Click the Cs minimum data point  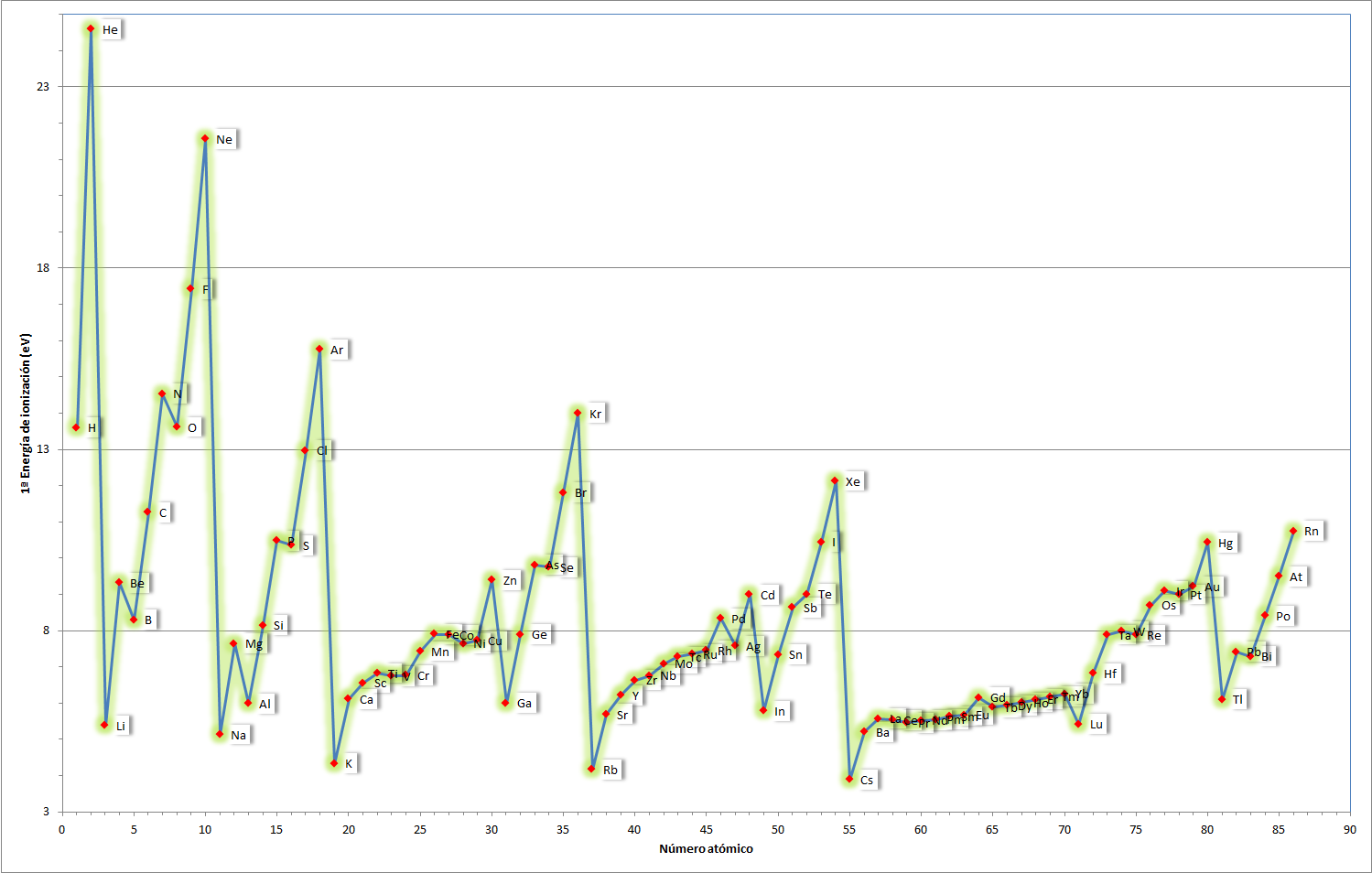pos(849,779)
